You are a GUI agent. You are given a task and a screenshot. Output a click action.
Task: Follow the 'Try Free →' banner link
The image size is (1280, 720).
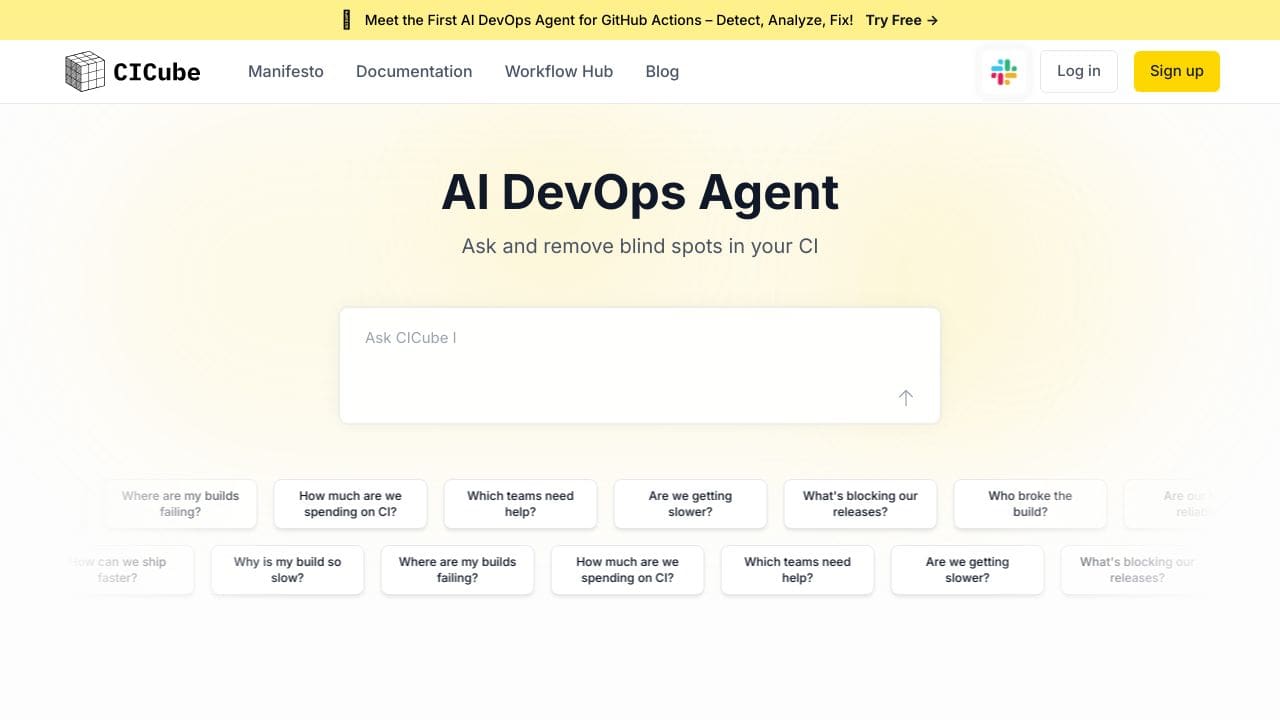[x=902, y=20]
